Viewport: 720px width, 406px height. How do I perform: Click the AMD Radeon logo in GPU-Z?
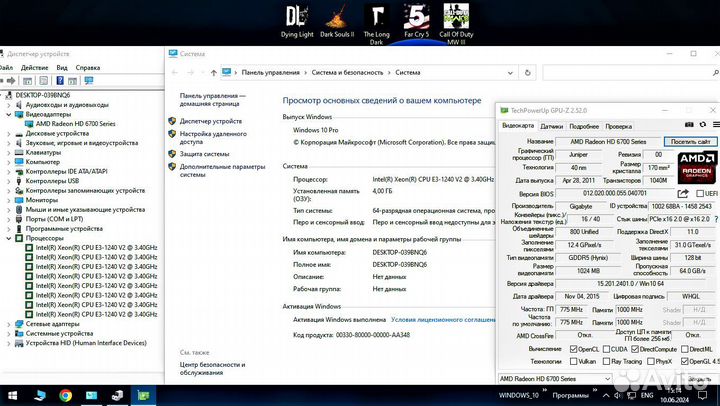coord(696,168)
